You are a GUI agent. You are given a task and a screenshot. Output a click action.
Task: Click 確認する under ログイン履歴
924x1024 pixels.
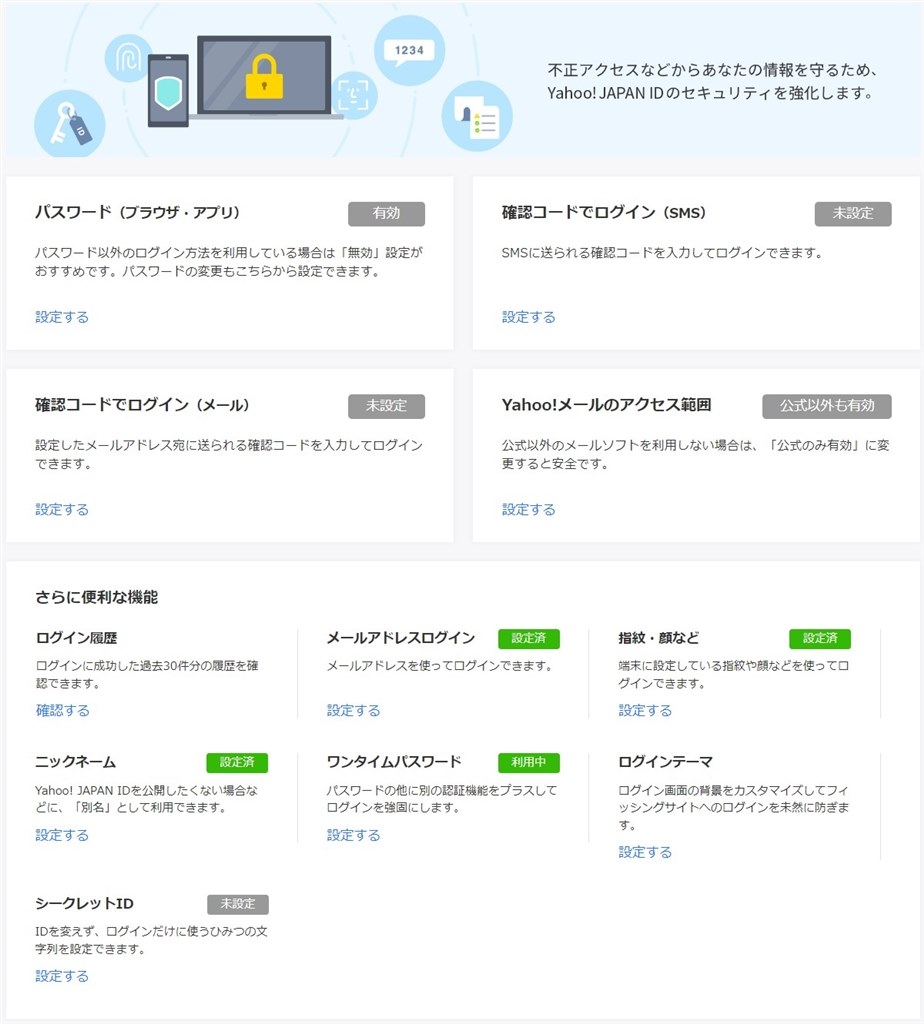coord(61,710)
